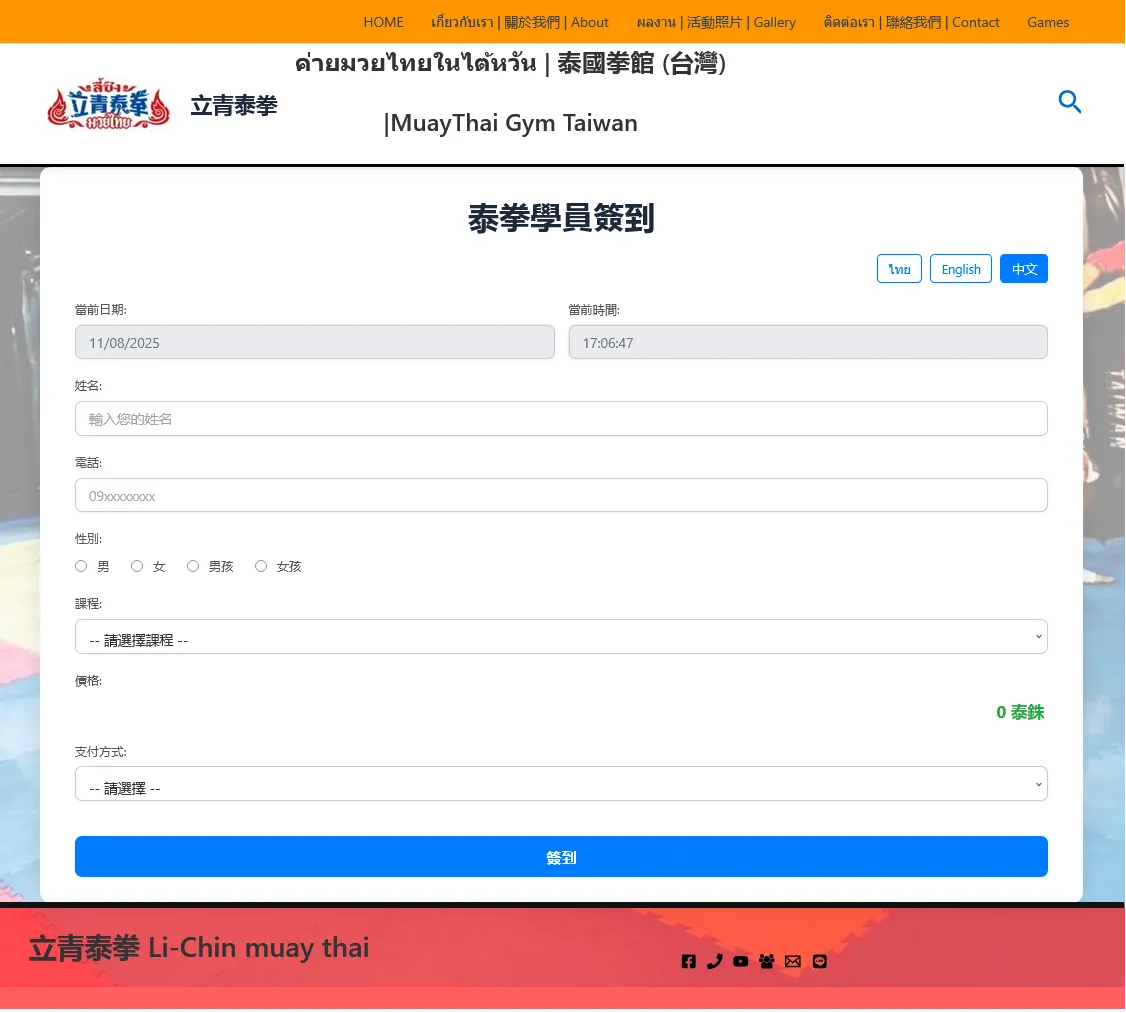Open the Gallery menu item
This screenshot has height=1013, width=1126.
[x=716, y=22]
